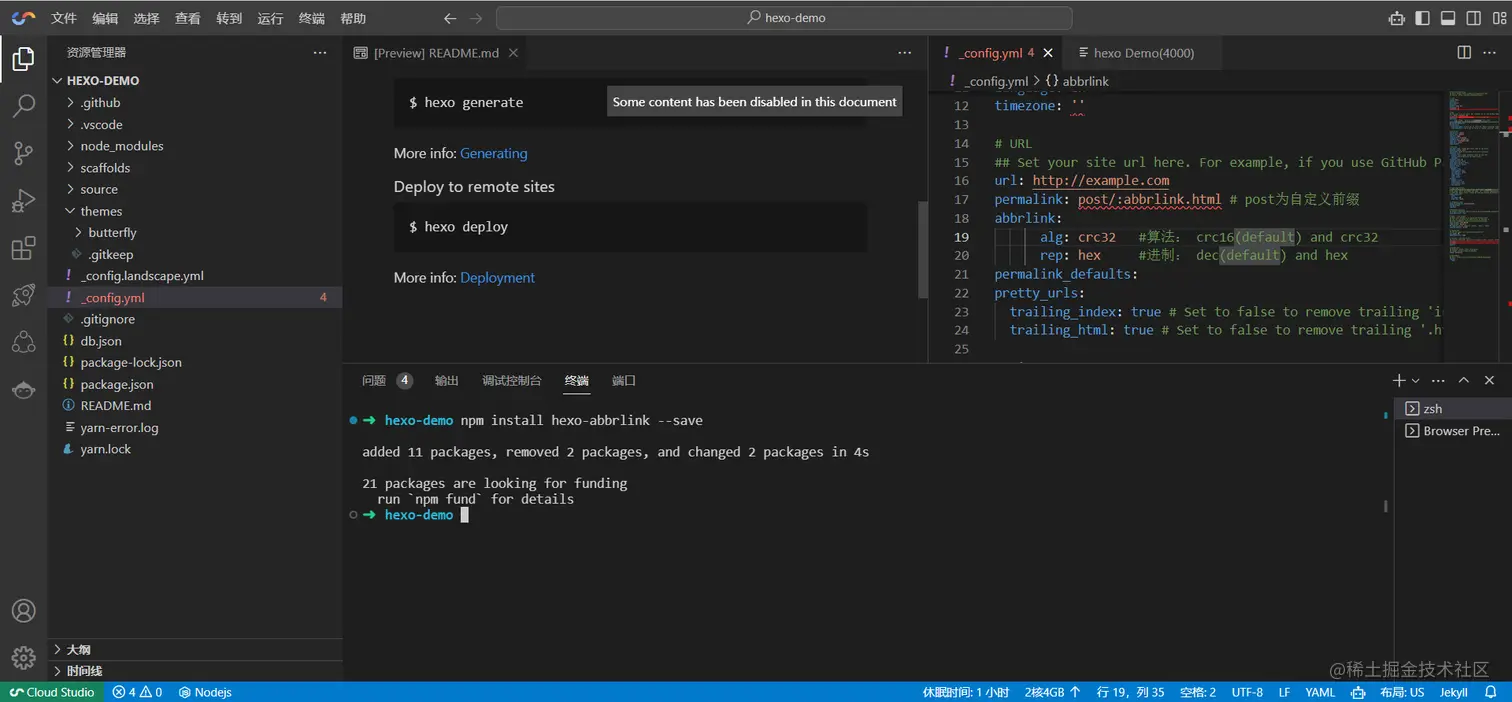Close the _config.yml editor tab
The height and width of the screenshot is (702, 1512).
[x=1048, y=53]
